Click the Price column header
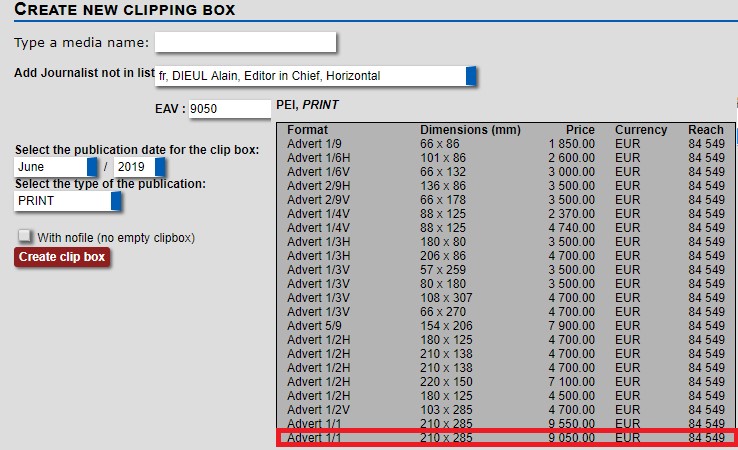Image resolution: width=738 pixels, height=450 pixels. click(579, 130)
